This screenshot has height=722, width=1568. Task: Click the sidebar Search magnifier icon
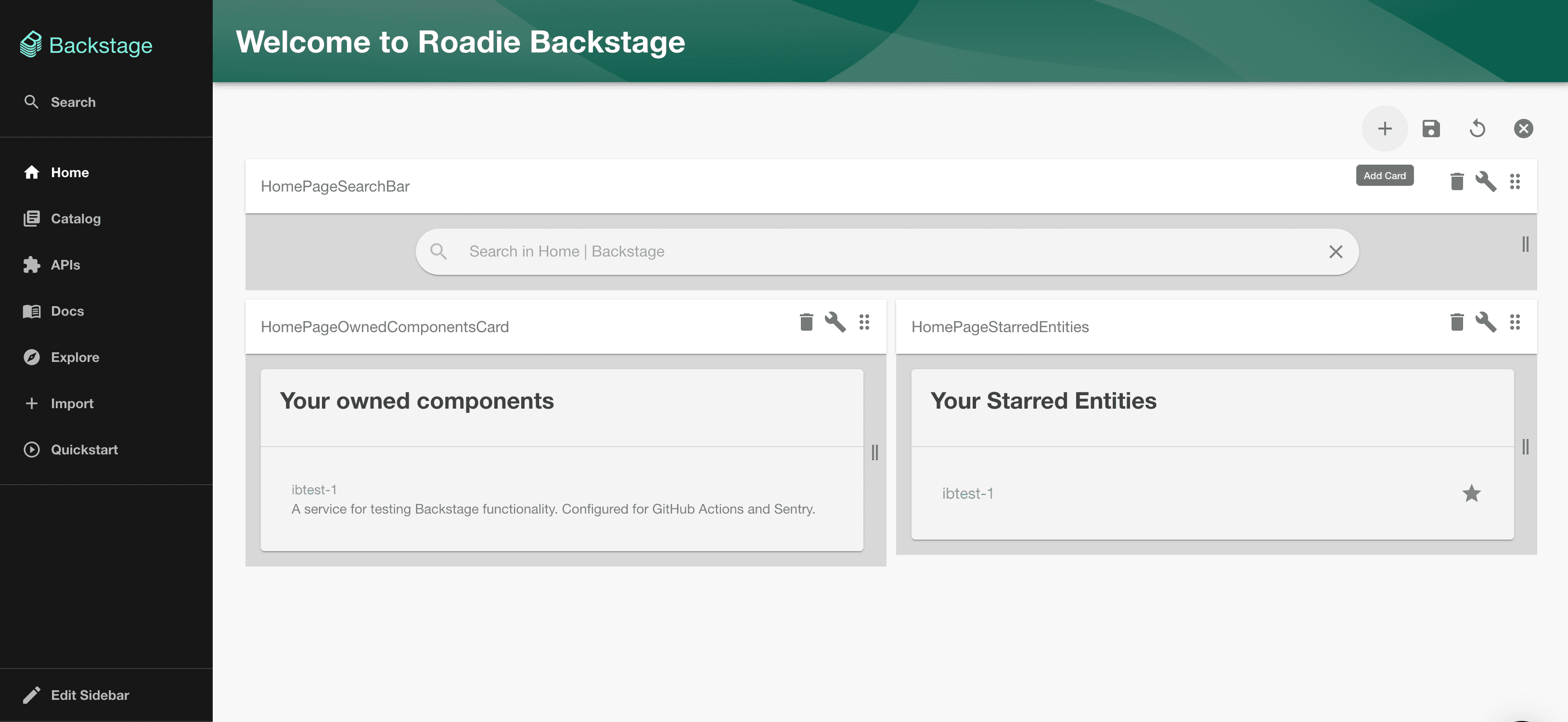point(31,102)
